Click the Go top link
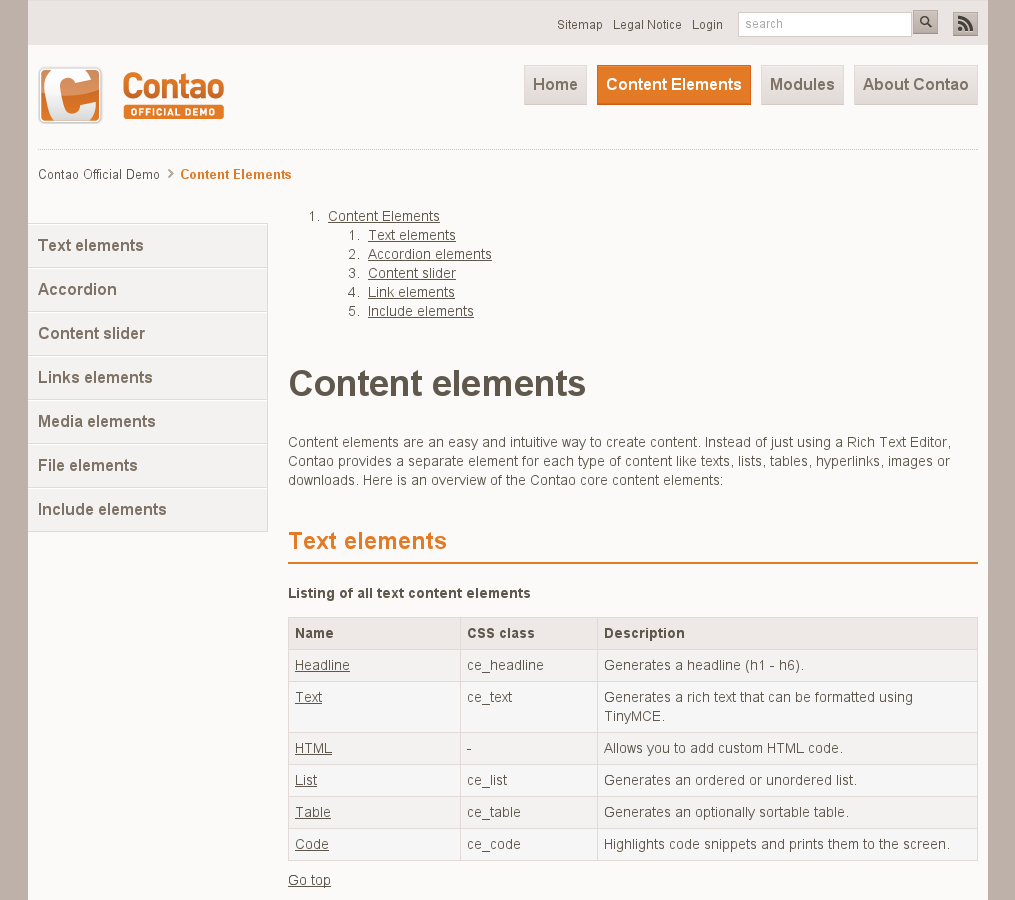This screenshot has height=900, width=1015. 309,880
